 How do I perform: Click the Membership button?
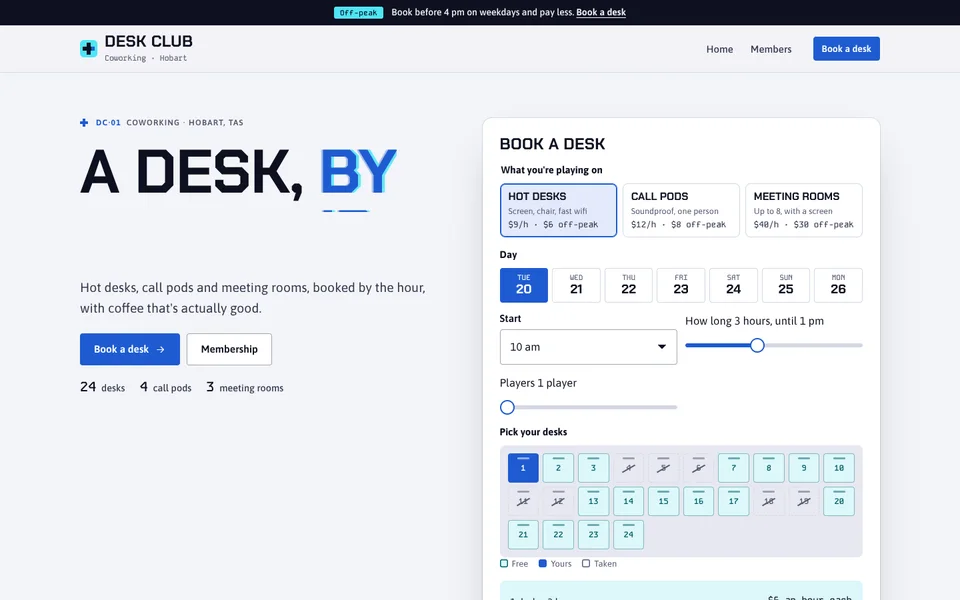click(229, 350)
